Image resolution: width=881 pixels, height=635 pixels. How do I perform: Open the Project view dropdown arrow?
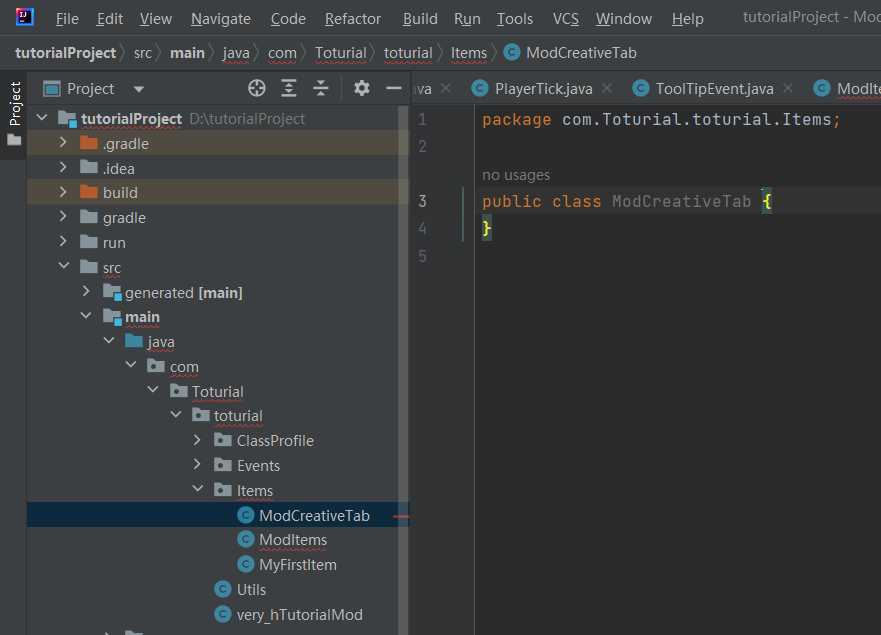tap(139, 89)
